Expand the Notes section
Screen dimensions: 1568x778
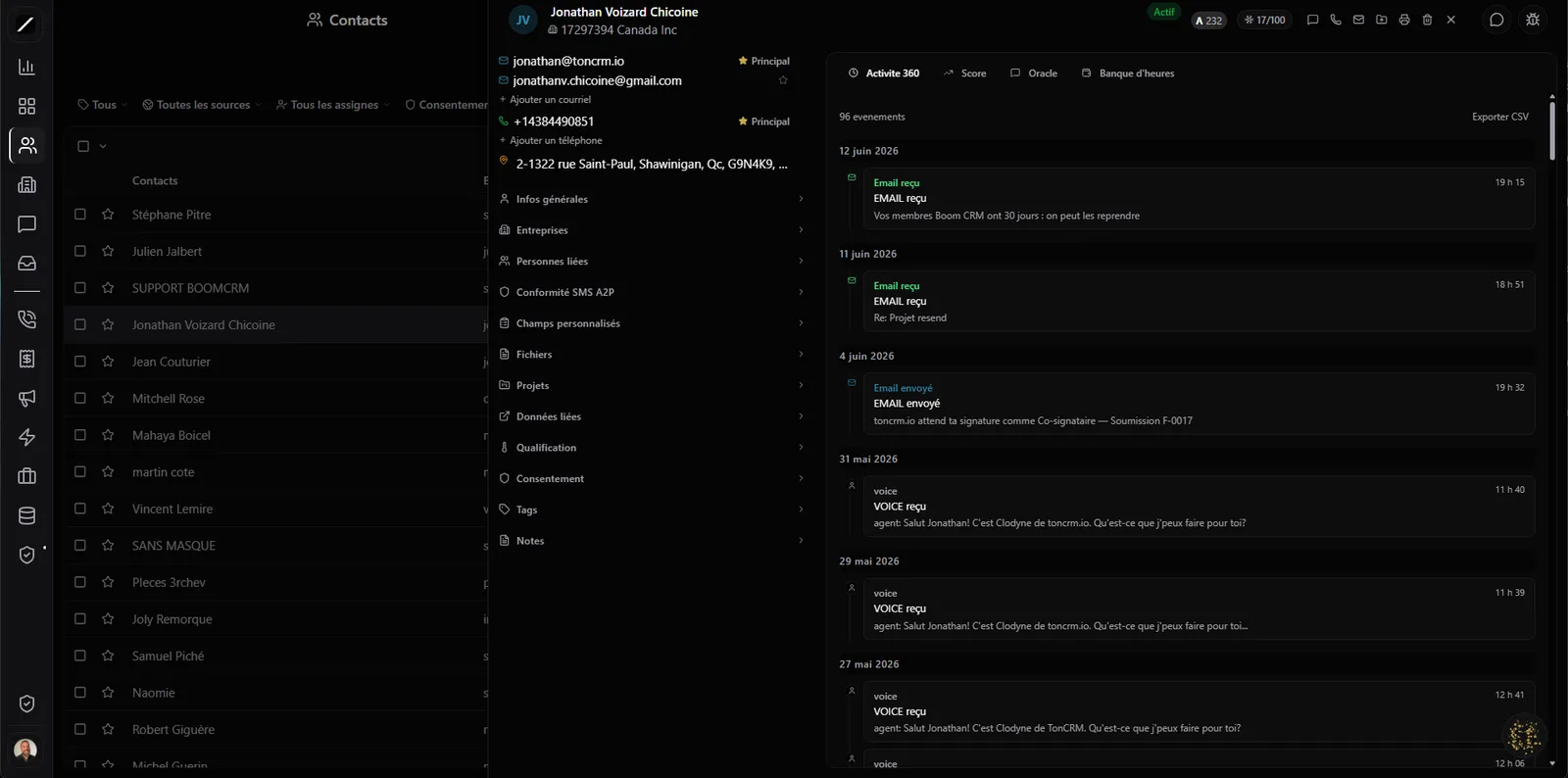[x=652, y=541]
